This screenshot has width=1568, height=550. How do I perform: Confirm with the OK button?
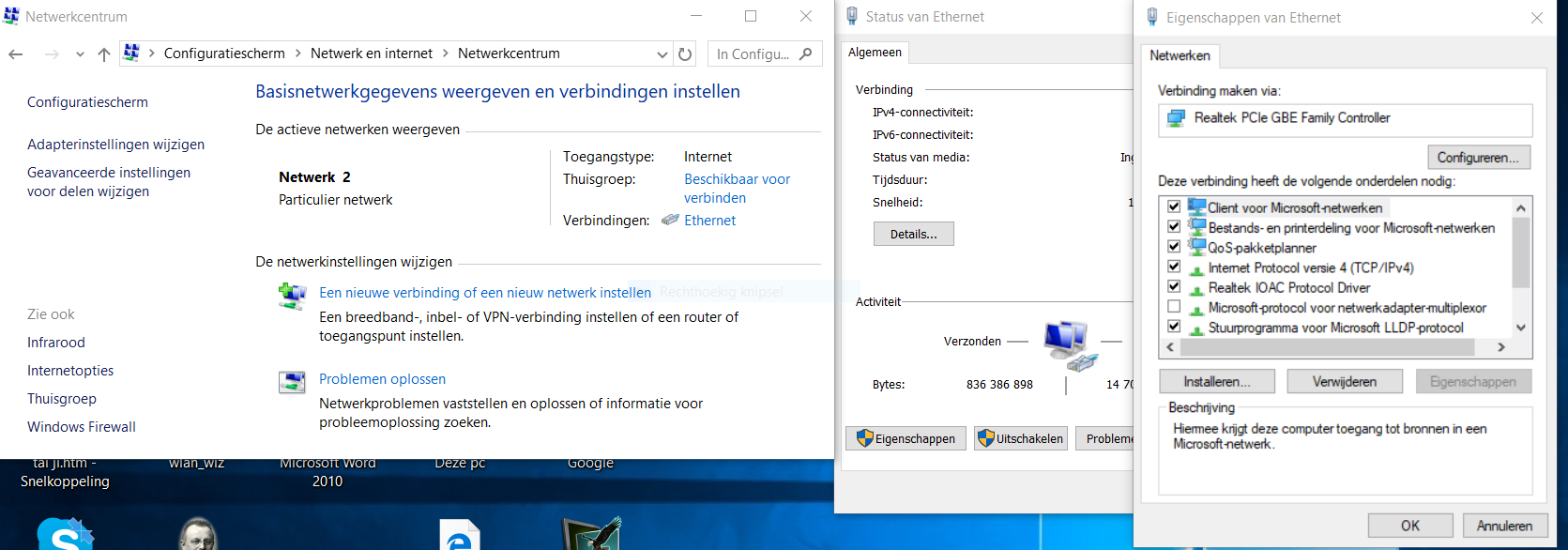click(1410, 526)
